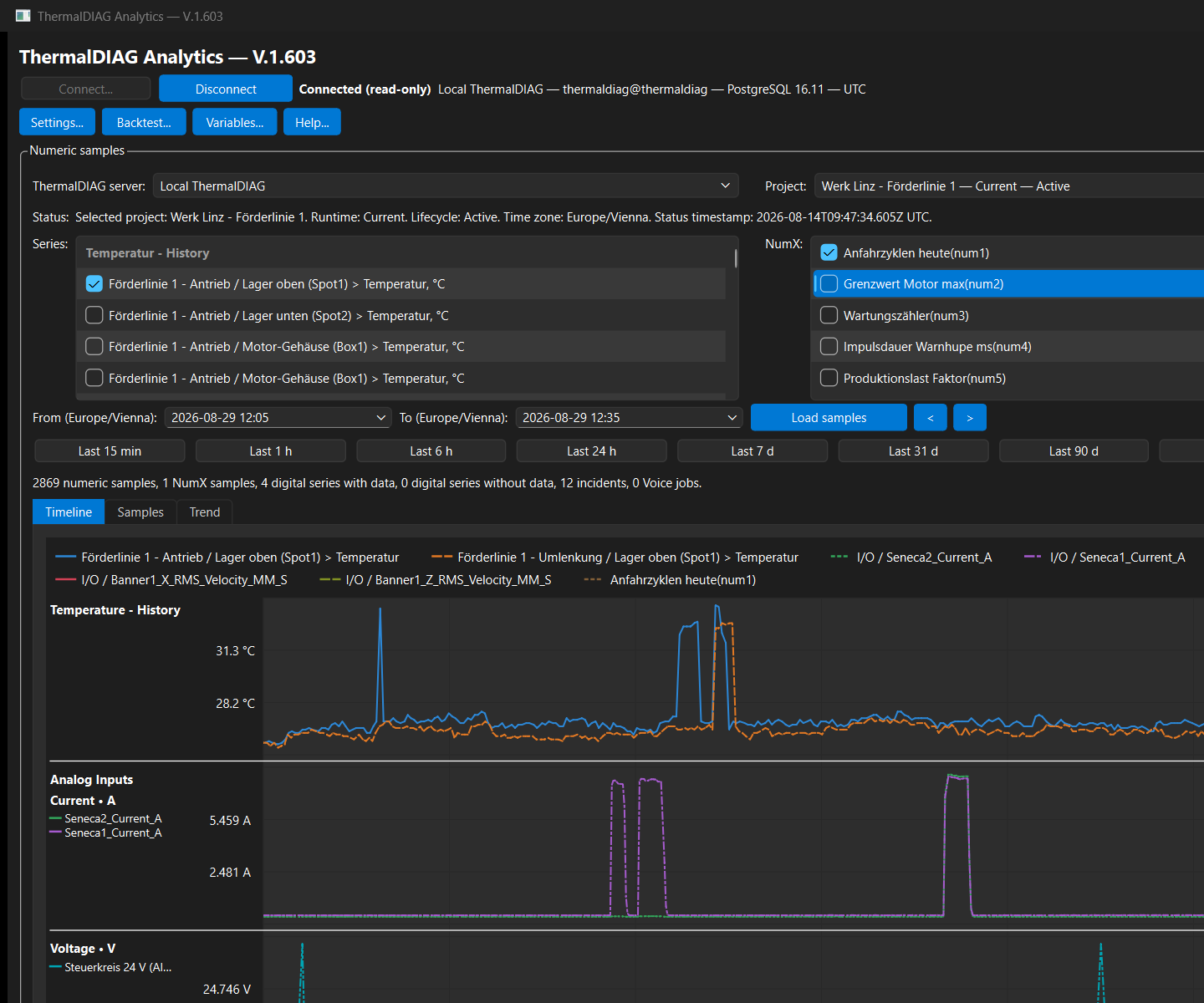1204x1003 pixels.
Task: Go to previous time window with < button
Action: (931, 417)
